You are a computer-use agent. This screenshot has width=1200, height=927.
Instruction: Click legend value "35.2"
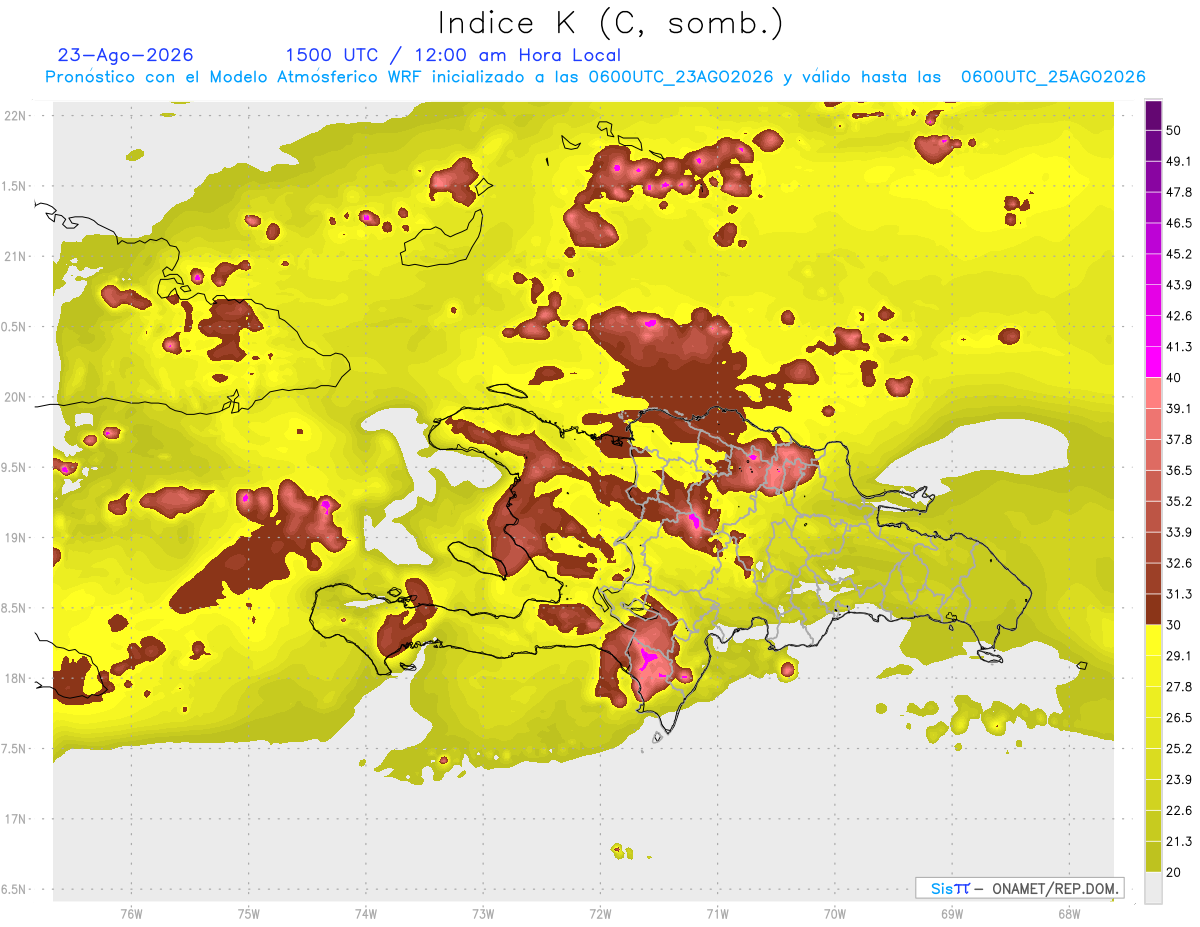click(1179, 501)
